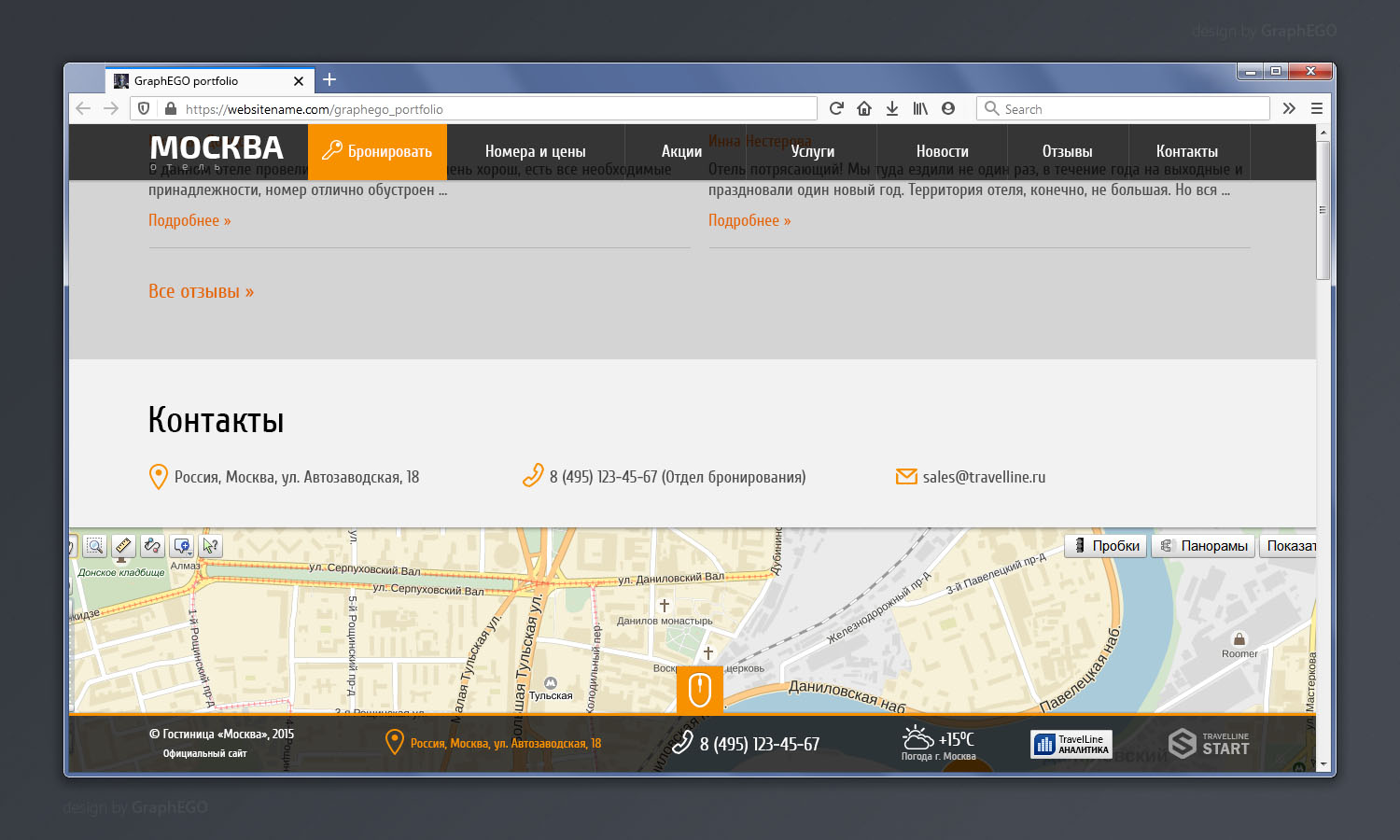Click the Бронировать booking button
The image size is (1400, 840).
tap(377, 152)
